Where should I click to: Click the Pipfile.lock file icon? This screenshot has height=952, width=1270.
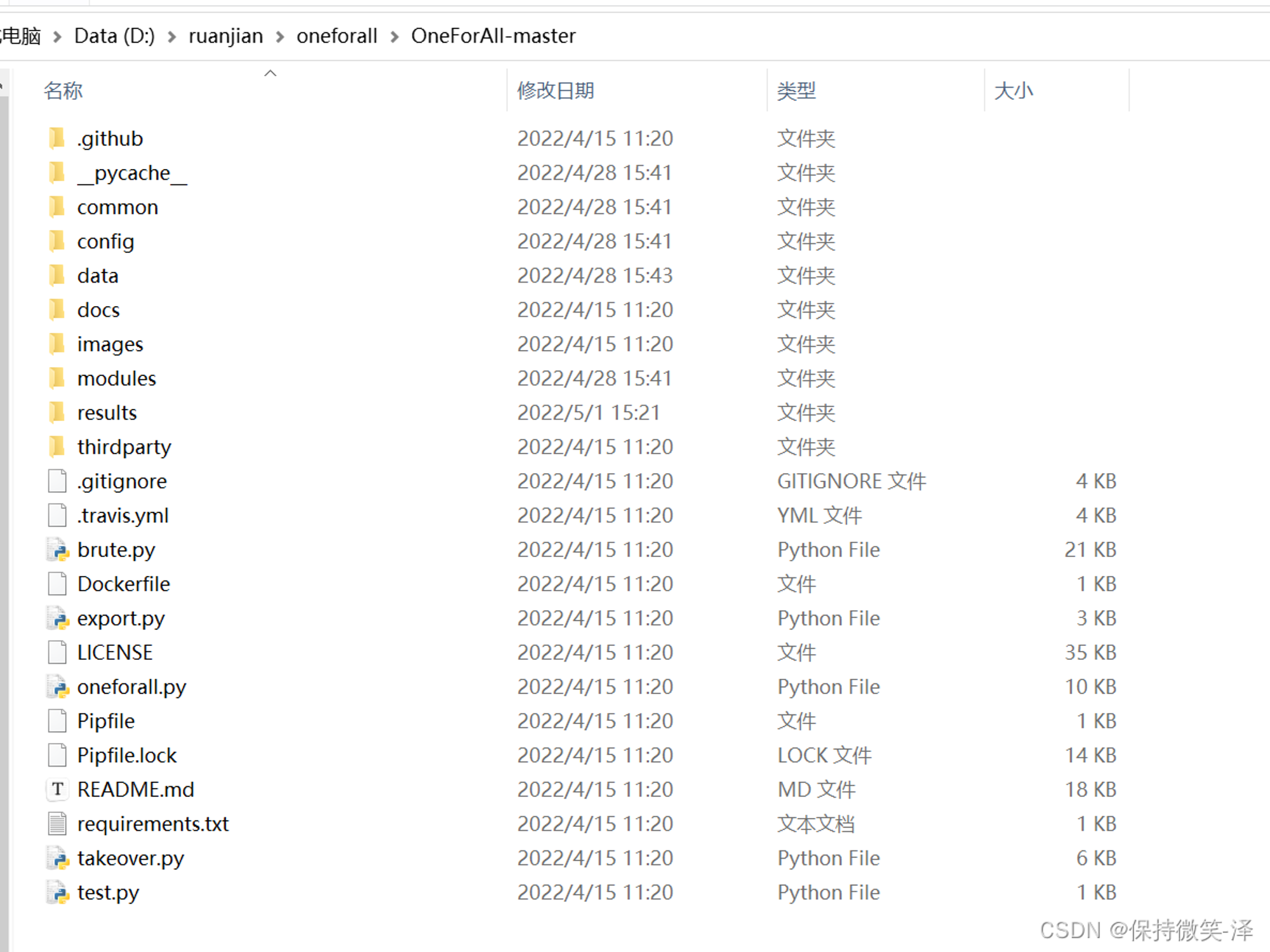pos(57,755)
